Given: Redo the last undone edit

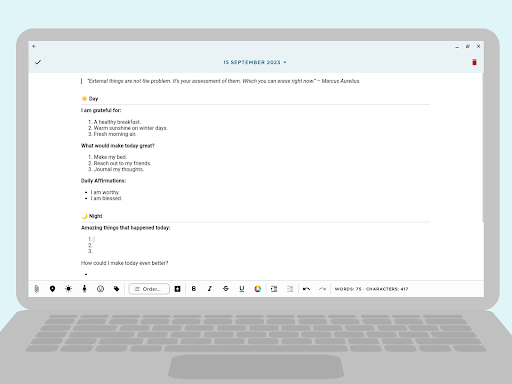Looking at the screenshot, I should click(x=322, y=289).
